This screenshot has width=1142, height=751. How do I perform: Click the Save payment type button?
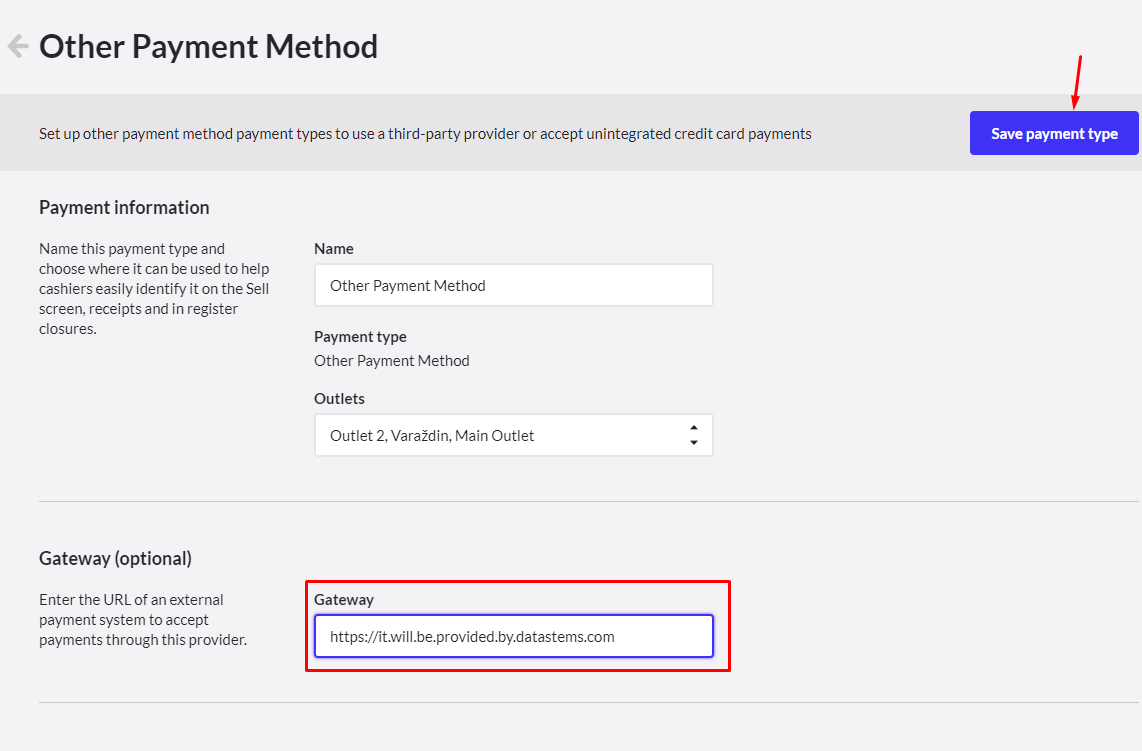pyautogui.click(x=1054, y=133)
